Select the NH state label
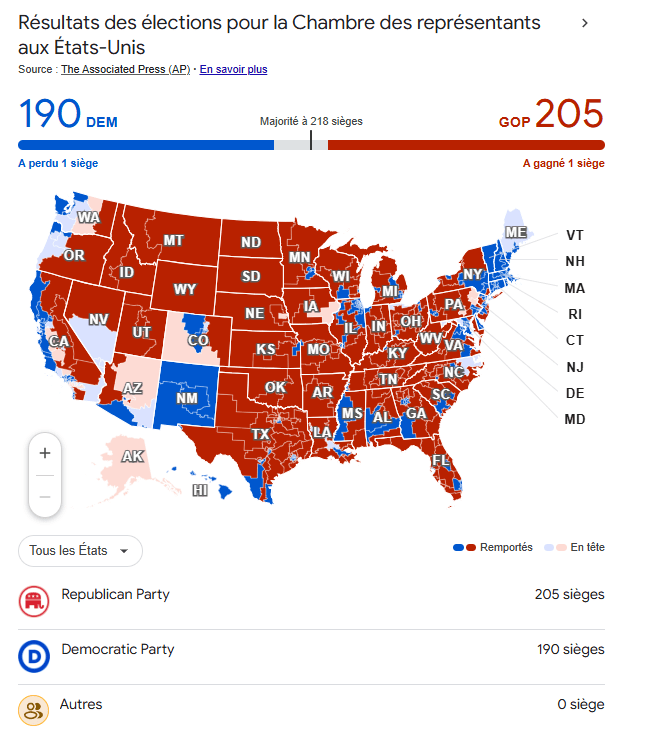 (x=574, y=262)
